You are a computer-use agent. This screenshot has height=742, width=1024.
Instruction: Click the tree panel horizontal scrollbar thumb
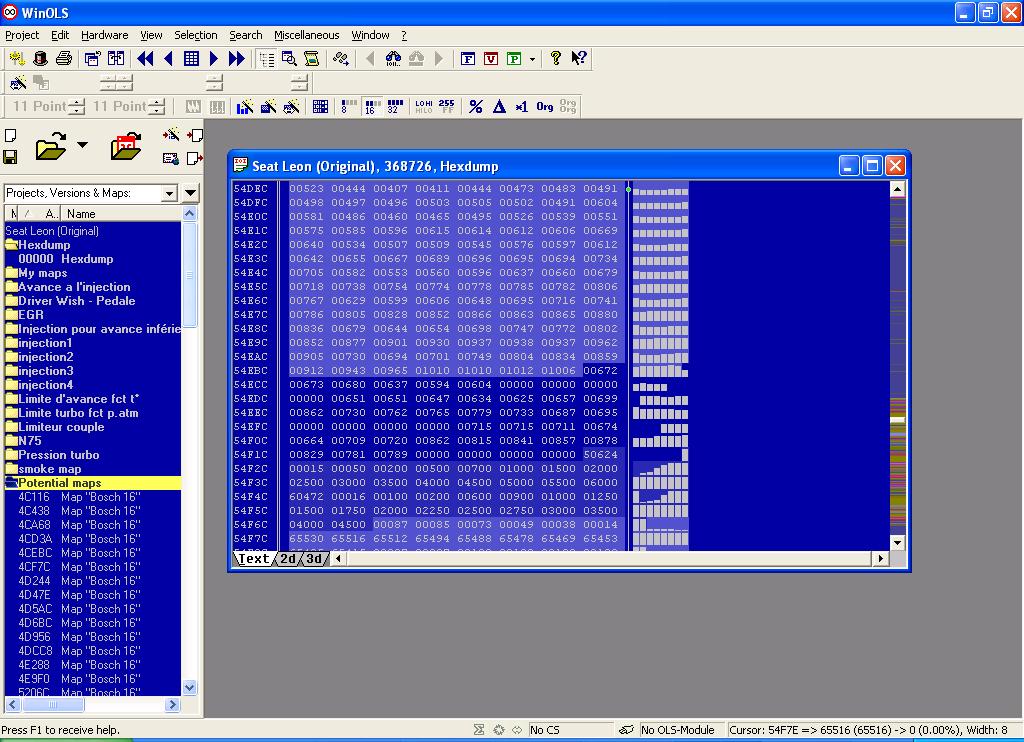coord(52,705)
